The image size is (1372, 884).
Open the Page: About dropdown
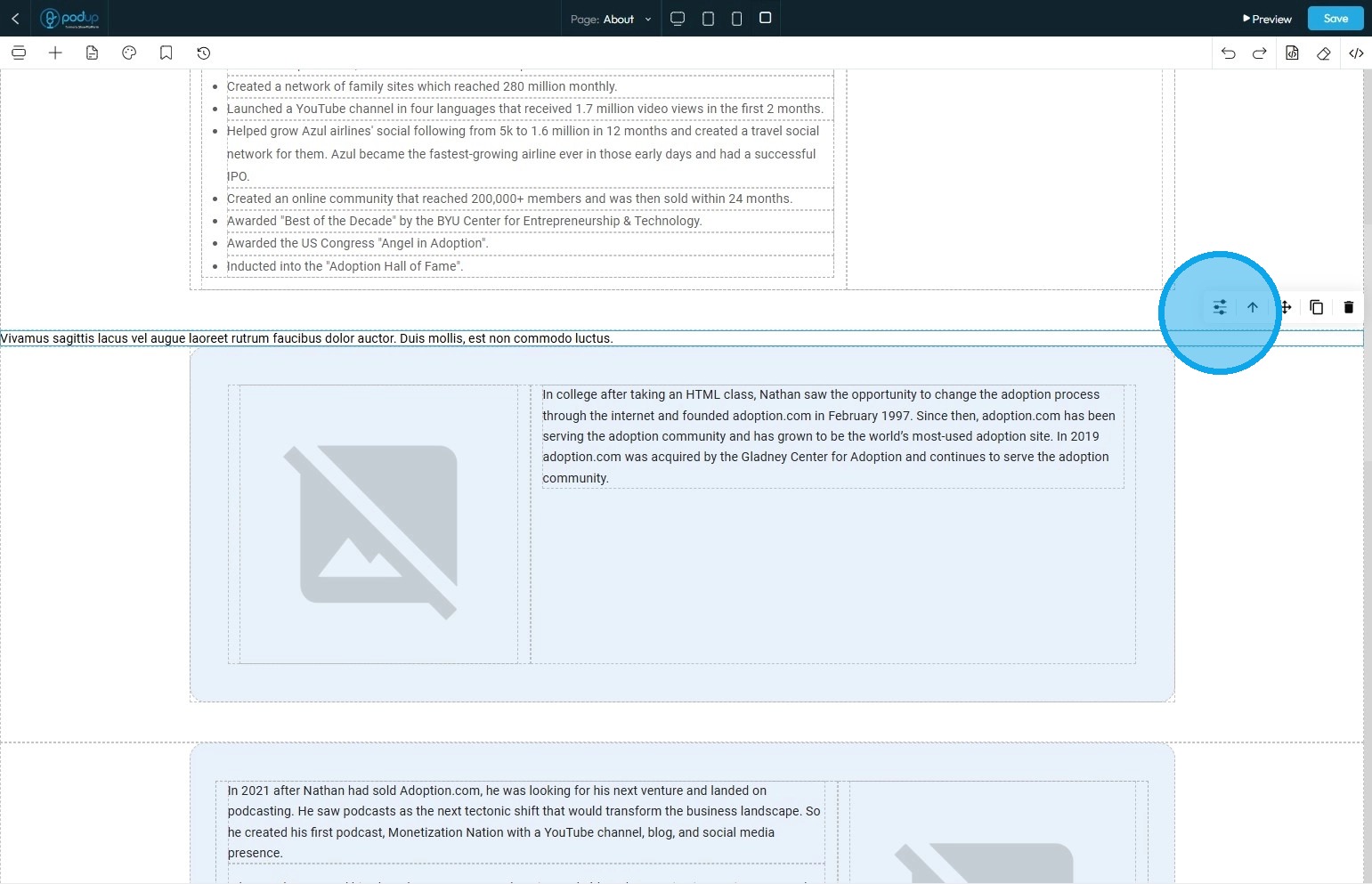coord(611,19)
